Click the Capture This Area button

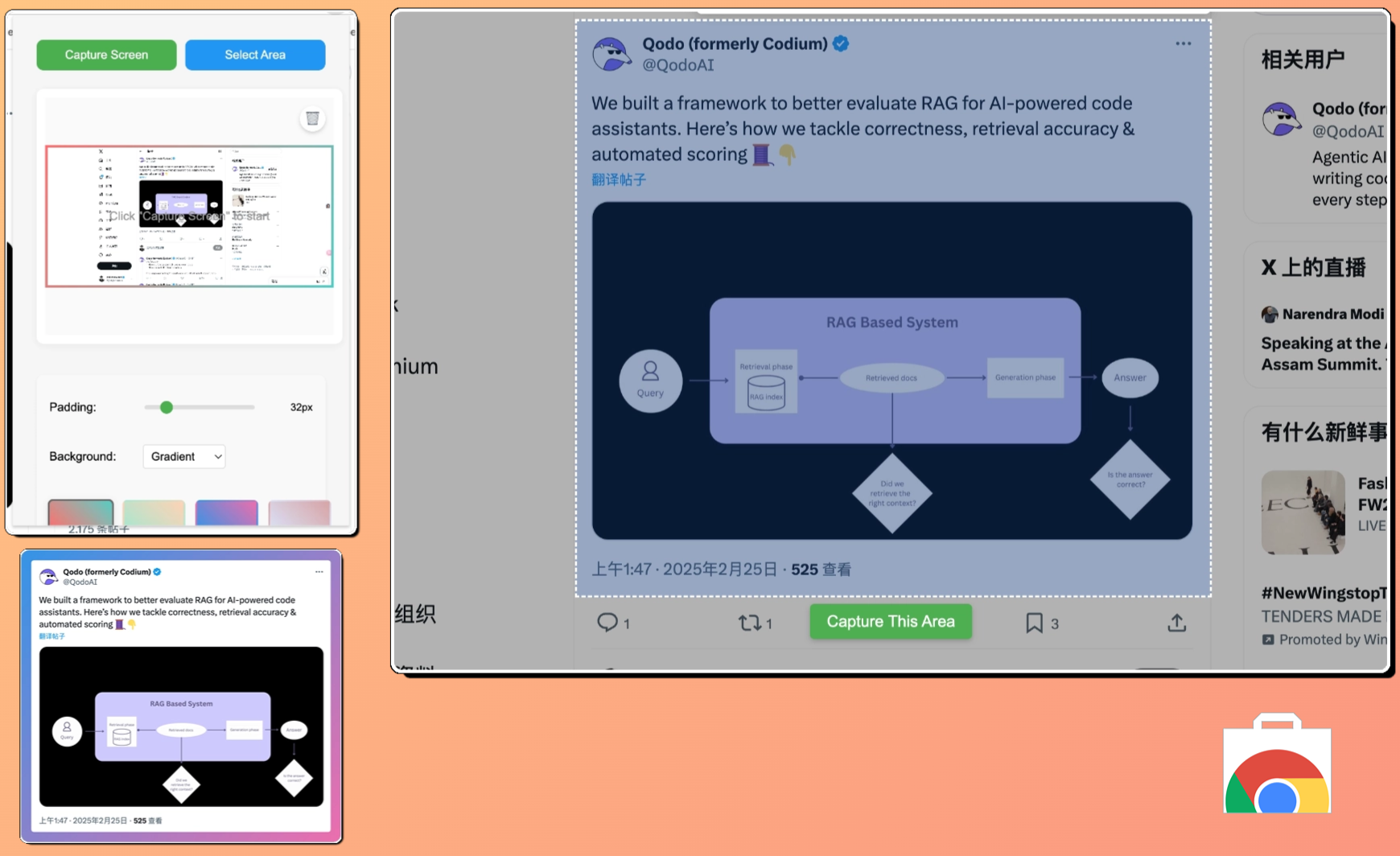coord(891,621)
